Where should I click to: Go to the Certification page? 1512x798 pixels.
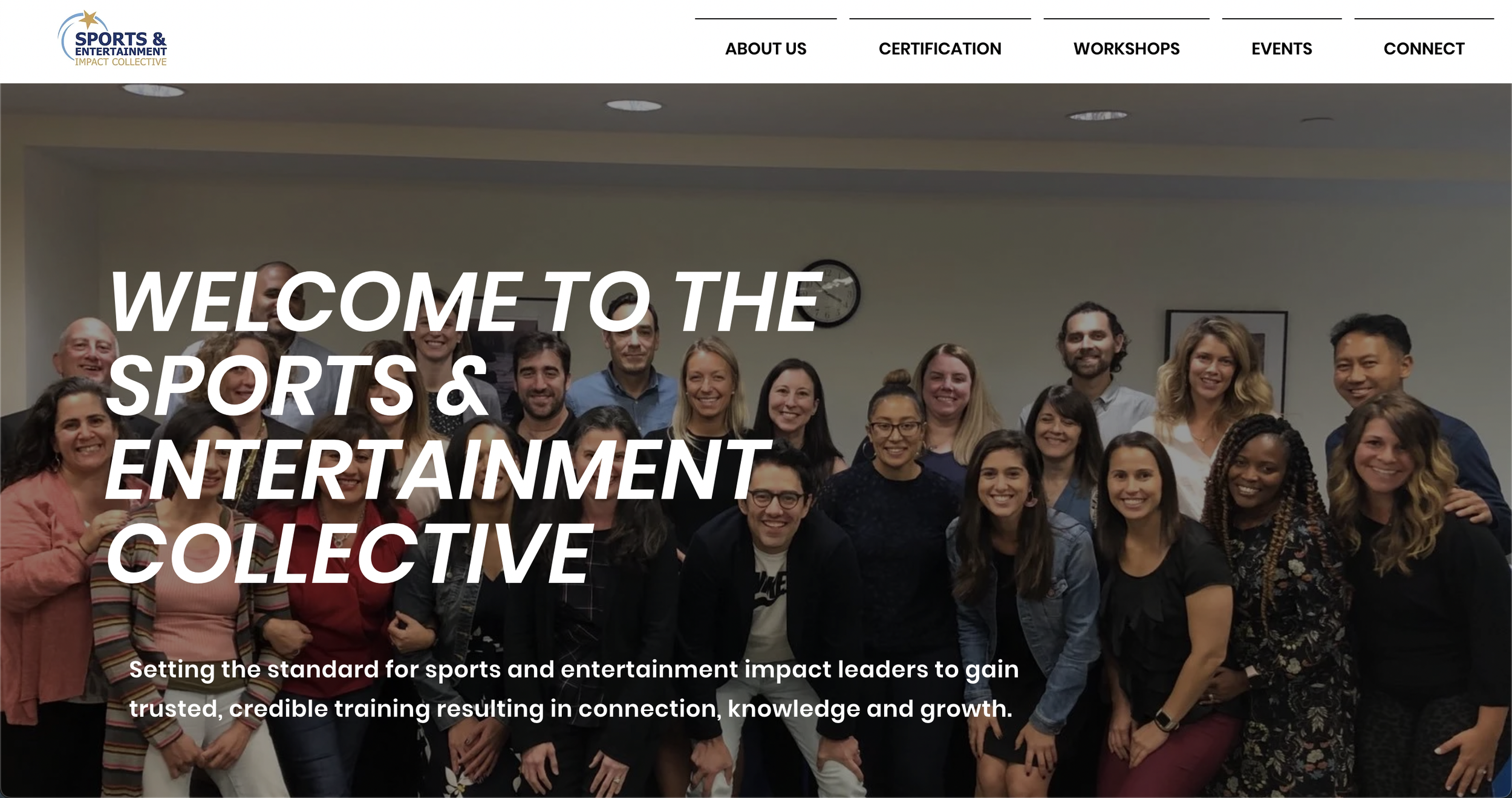[940, 48]
